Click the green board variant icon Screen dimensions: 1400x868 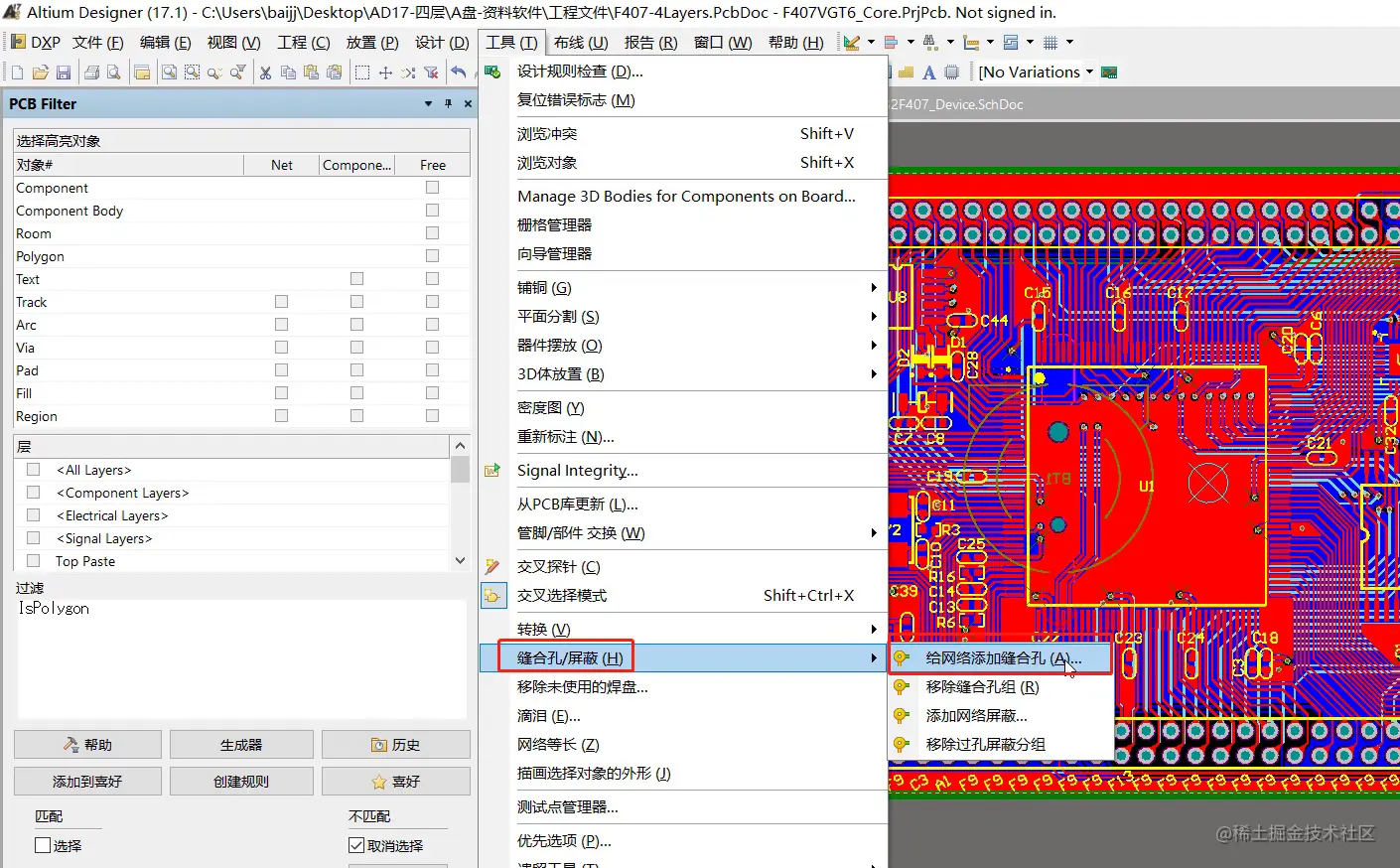coord(1110,72)
